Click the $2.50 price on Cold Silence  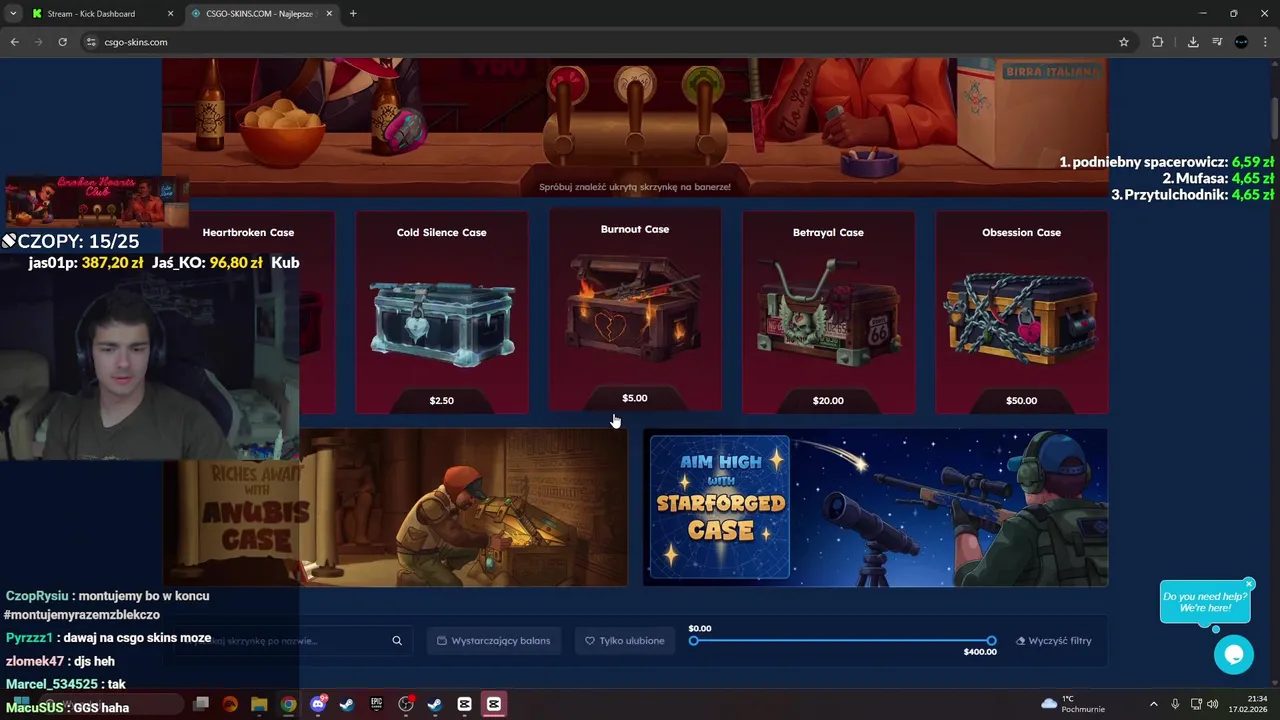point(441,400)
